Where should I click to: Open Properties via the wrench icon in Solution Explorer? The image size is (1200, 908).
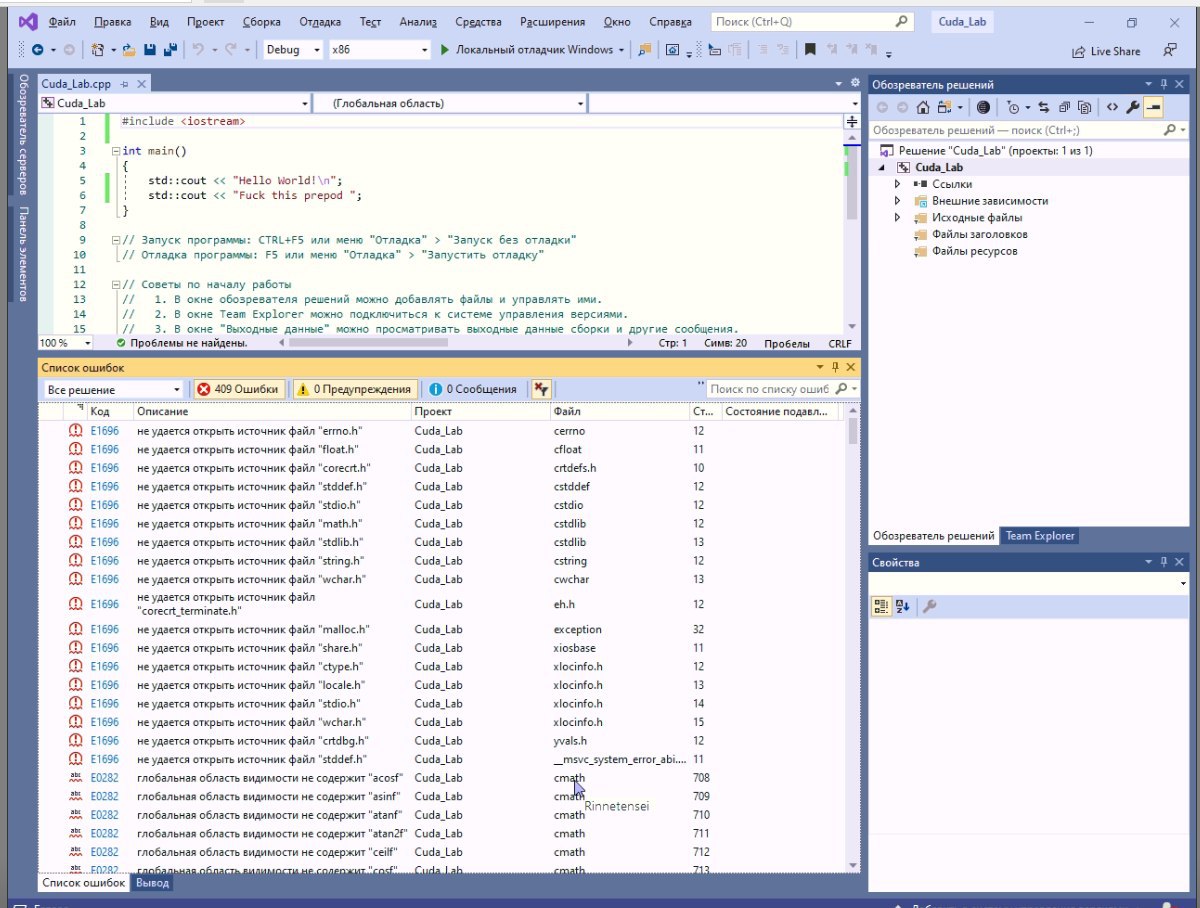click(1133, 107)
